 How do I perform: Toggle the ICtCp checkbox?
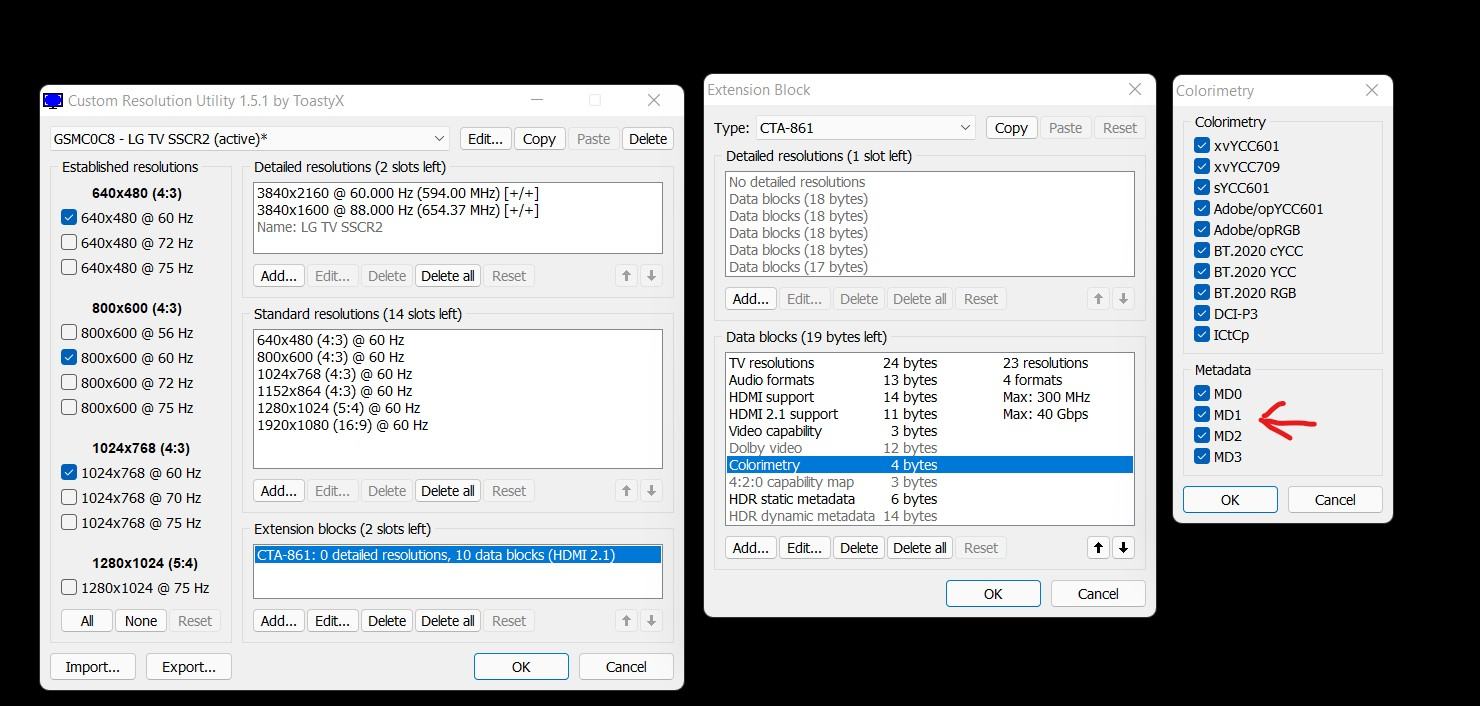coord(1202,335)
